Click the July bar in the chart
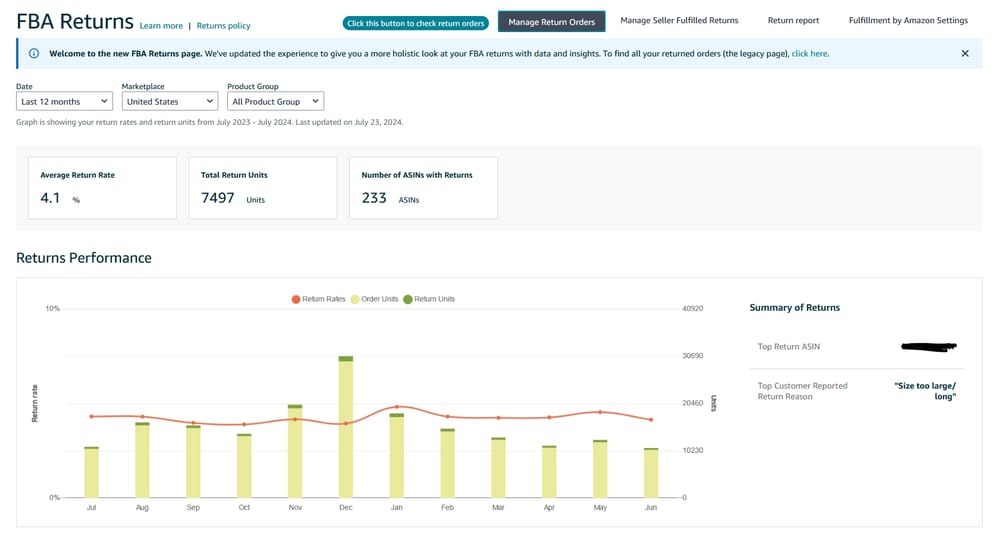1000x533 pixels. pyautogui.click(x=91, y=472)
